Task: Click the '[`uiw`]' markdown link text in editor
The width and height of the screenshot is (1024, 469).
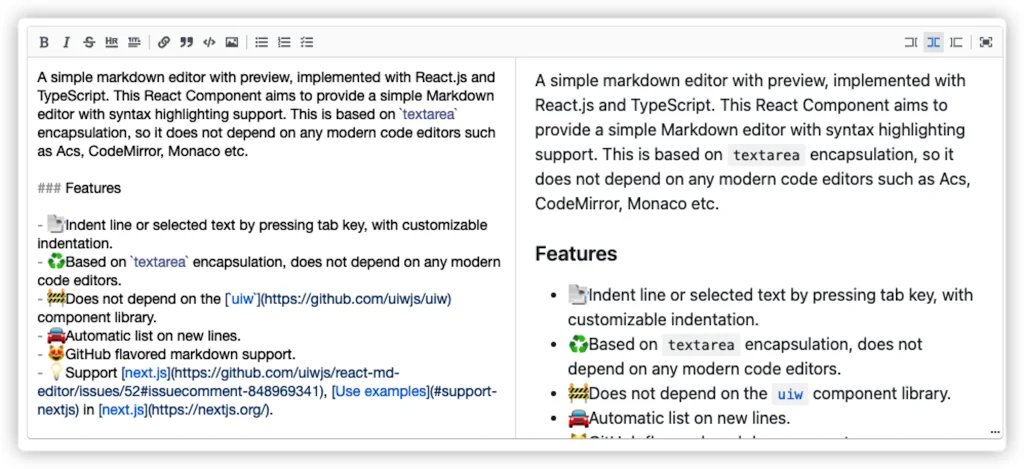Action: pyautogui.click(x=242, y=299)
